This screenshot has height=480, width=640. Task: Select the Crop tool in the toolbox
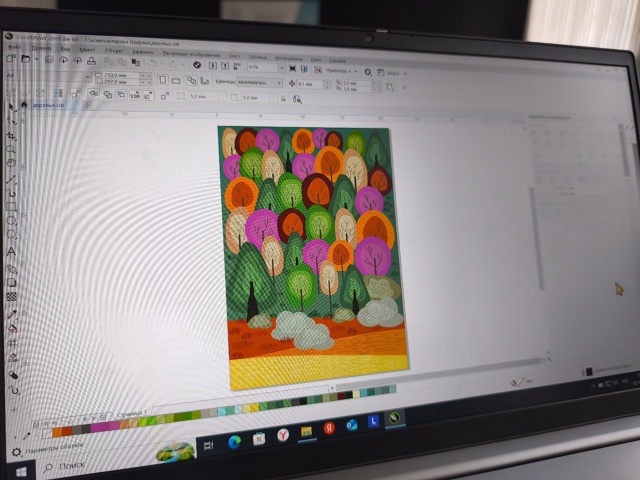point(11,135)
